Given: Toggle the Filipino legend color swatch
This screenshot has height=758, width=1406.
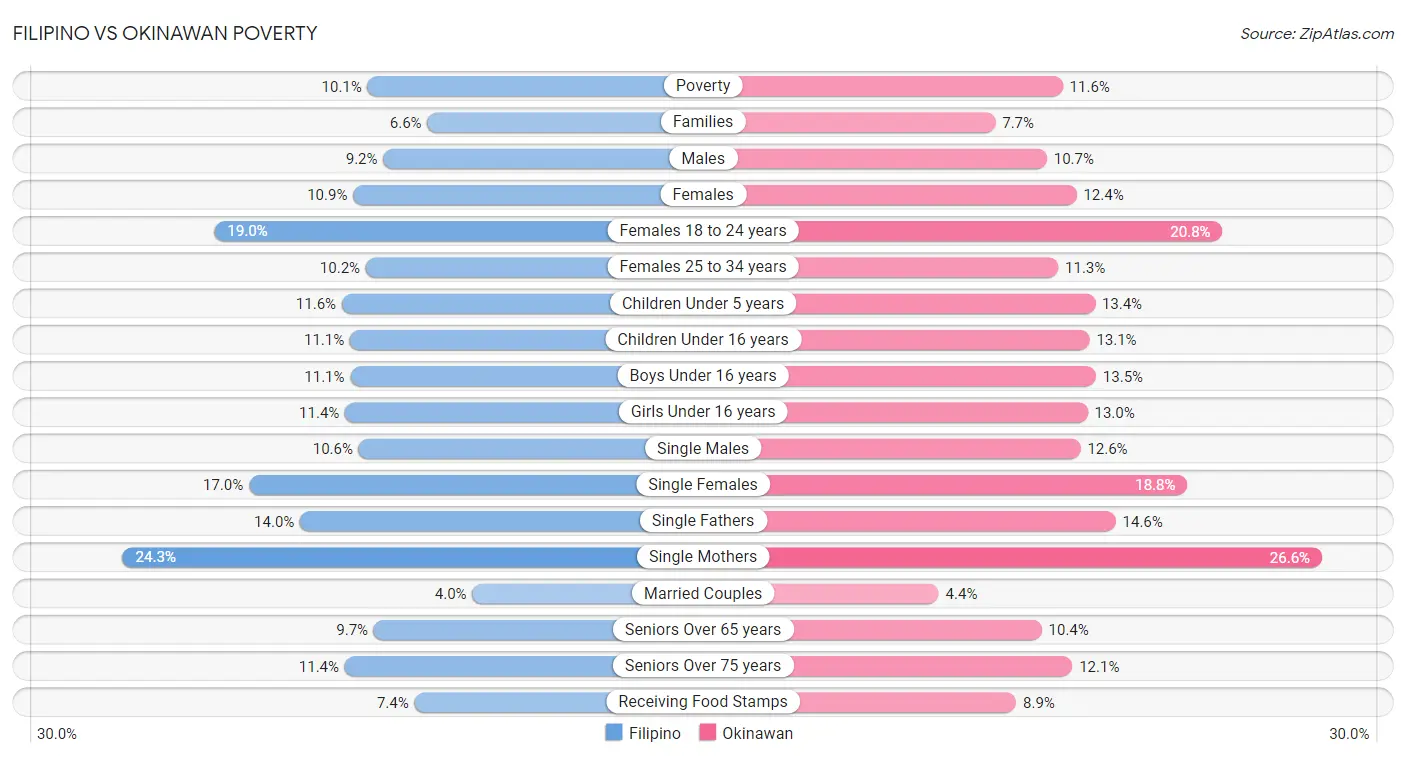Looking at the screenshot, I should point(613,733).
